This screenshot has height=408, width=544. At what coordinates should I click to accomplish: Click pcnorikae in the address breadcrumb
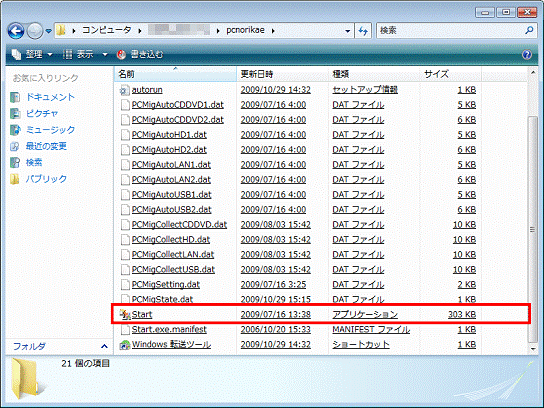(245, 31)
